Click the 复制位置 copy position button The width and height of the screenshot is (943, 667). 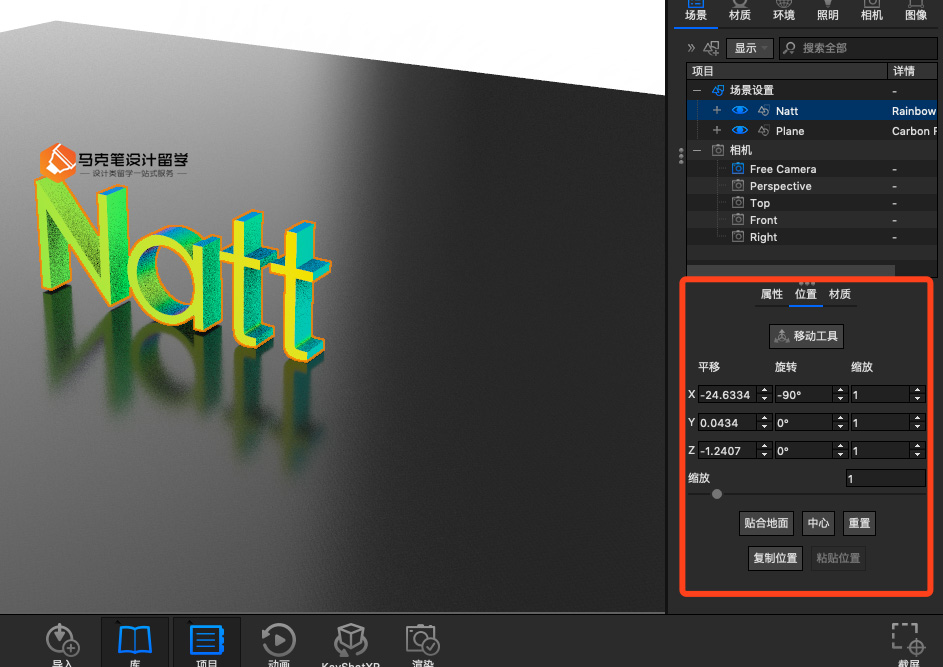[x=775, y=558]
